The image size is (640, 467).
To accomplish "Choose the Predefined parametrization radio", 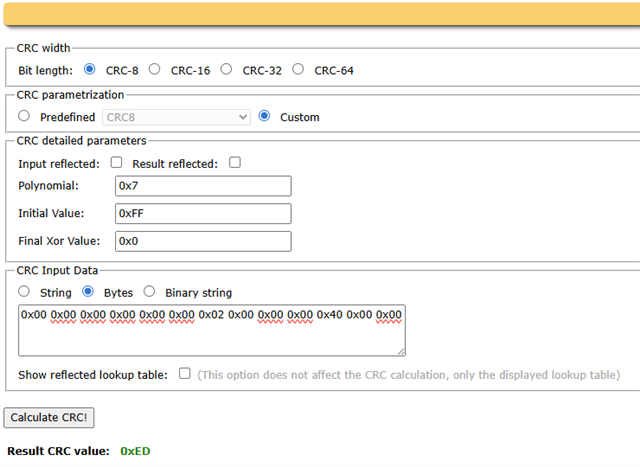I will [24, 116].
